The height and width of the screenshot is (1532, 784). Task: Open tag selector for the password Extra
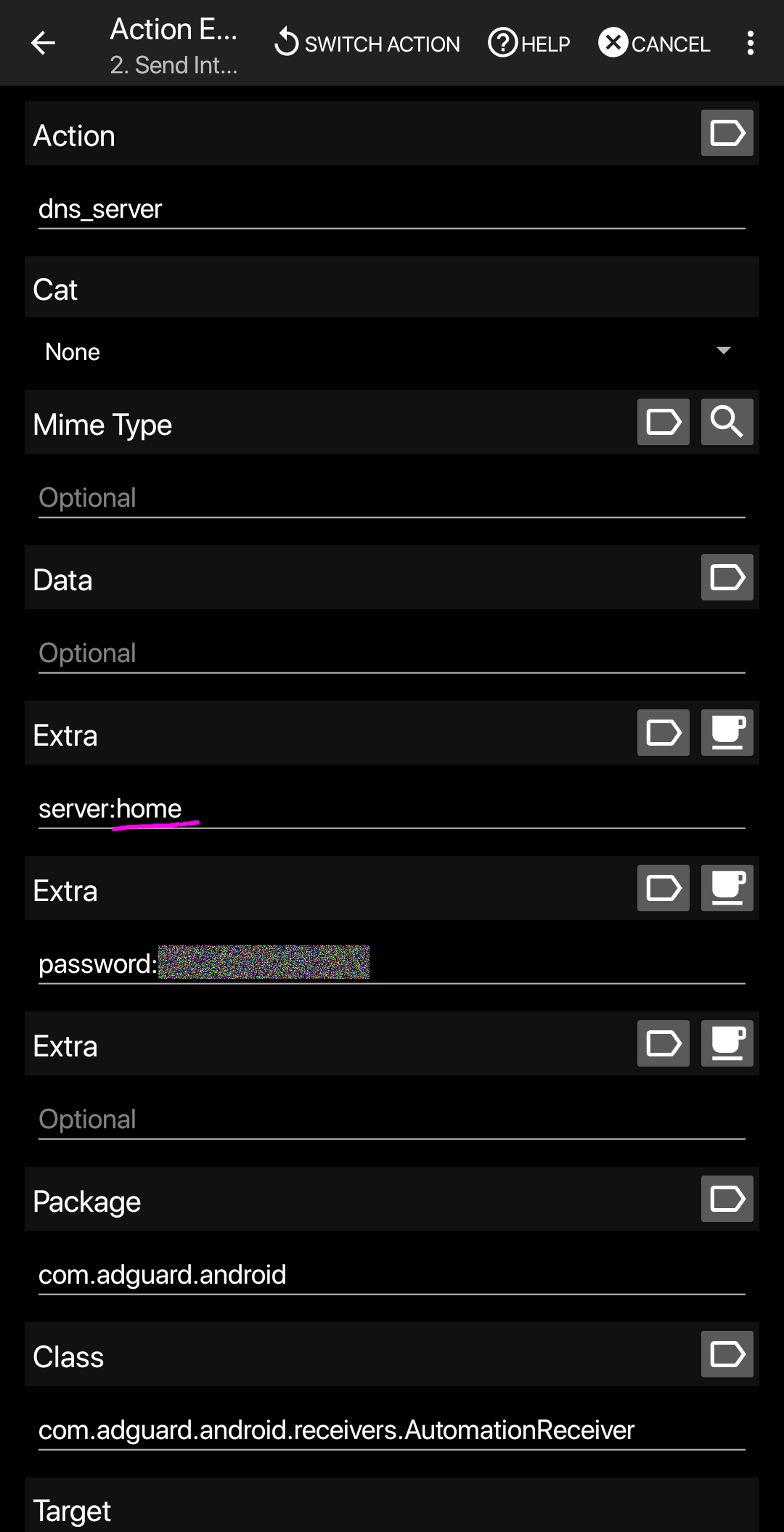point(663,887)
